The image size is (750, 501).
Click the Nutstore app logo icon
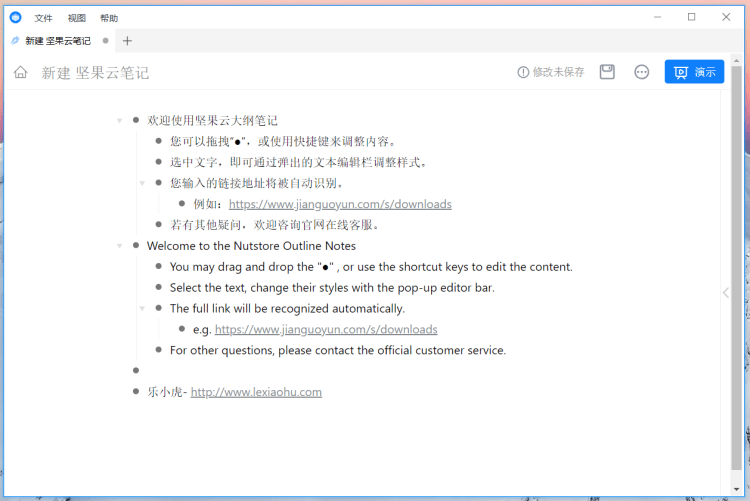pos(16,18)
